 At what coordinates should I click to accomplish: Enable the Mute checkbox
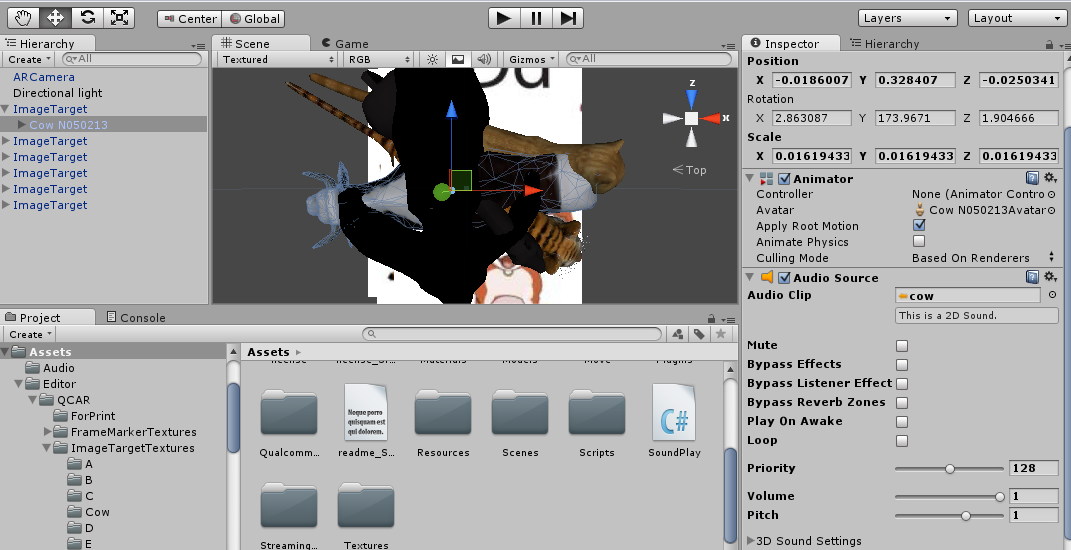[902, 345]
